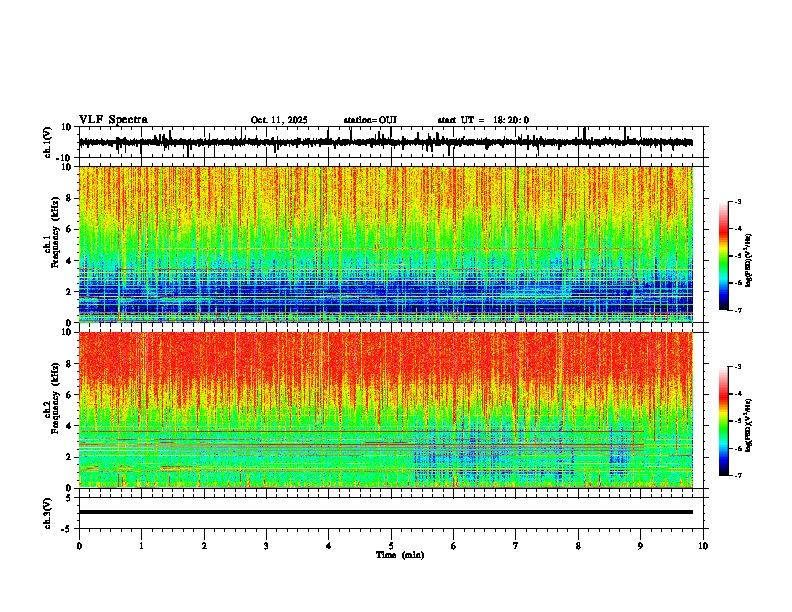This screenshot has height=612, width=792.
Task: Click the "-3" label on ch.2 color bar
Action: tap(737, 367)
